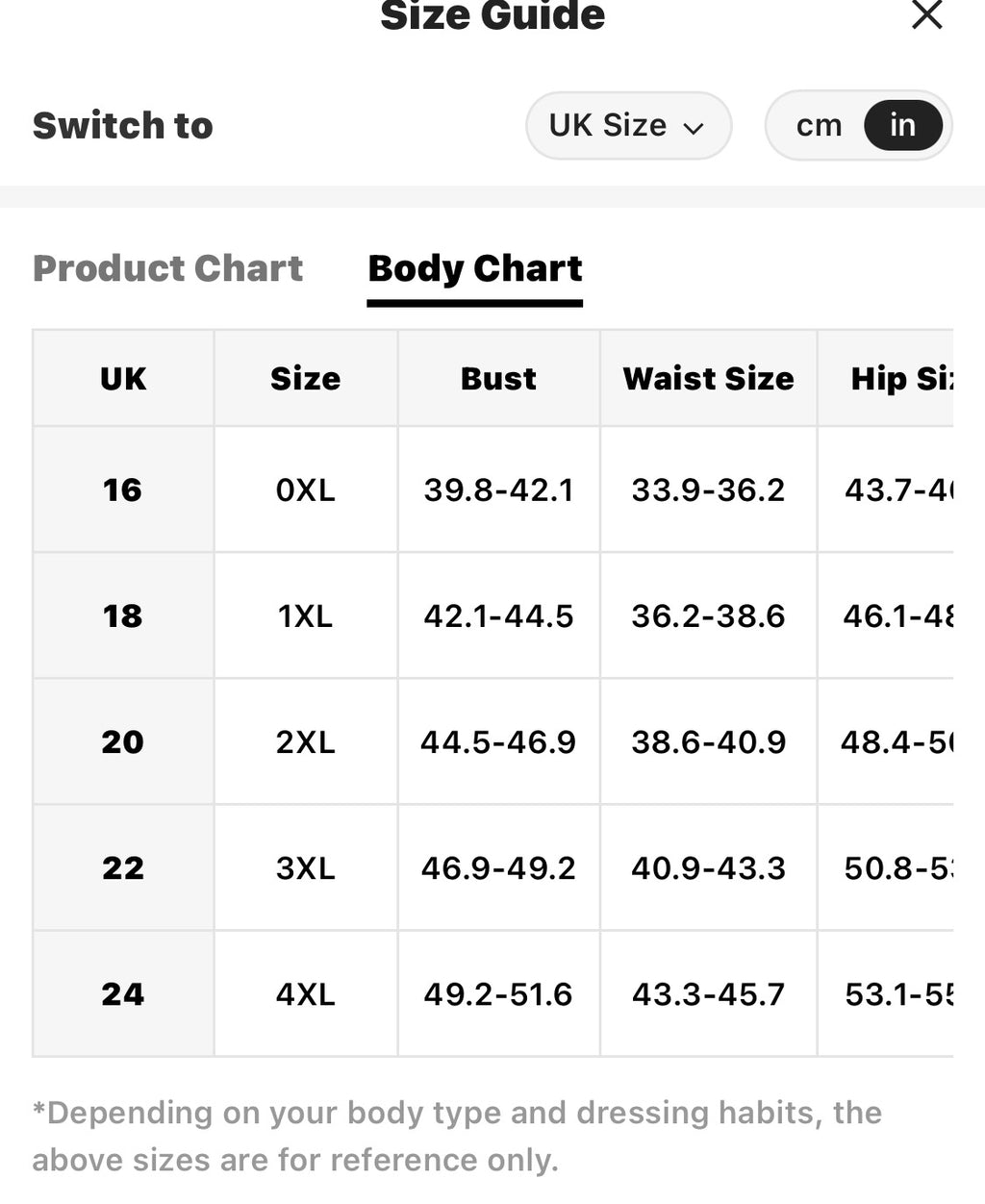
Task: Click the Bust column header
Action: point(498,378)
